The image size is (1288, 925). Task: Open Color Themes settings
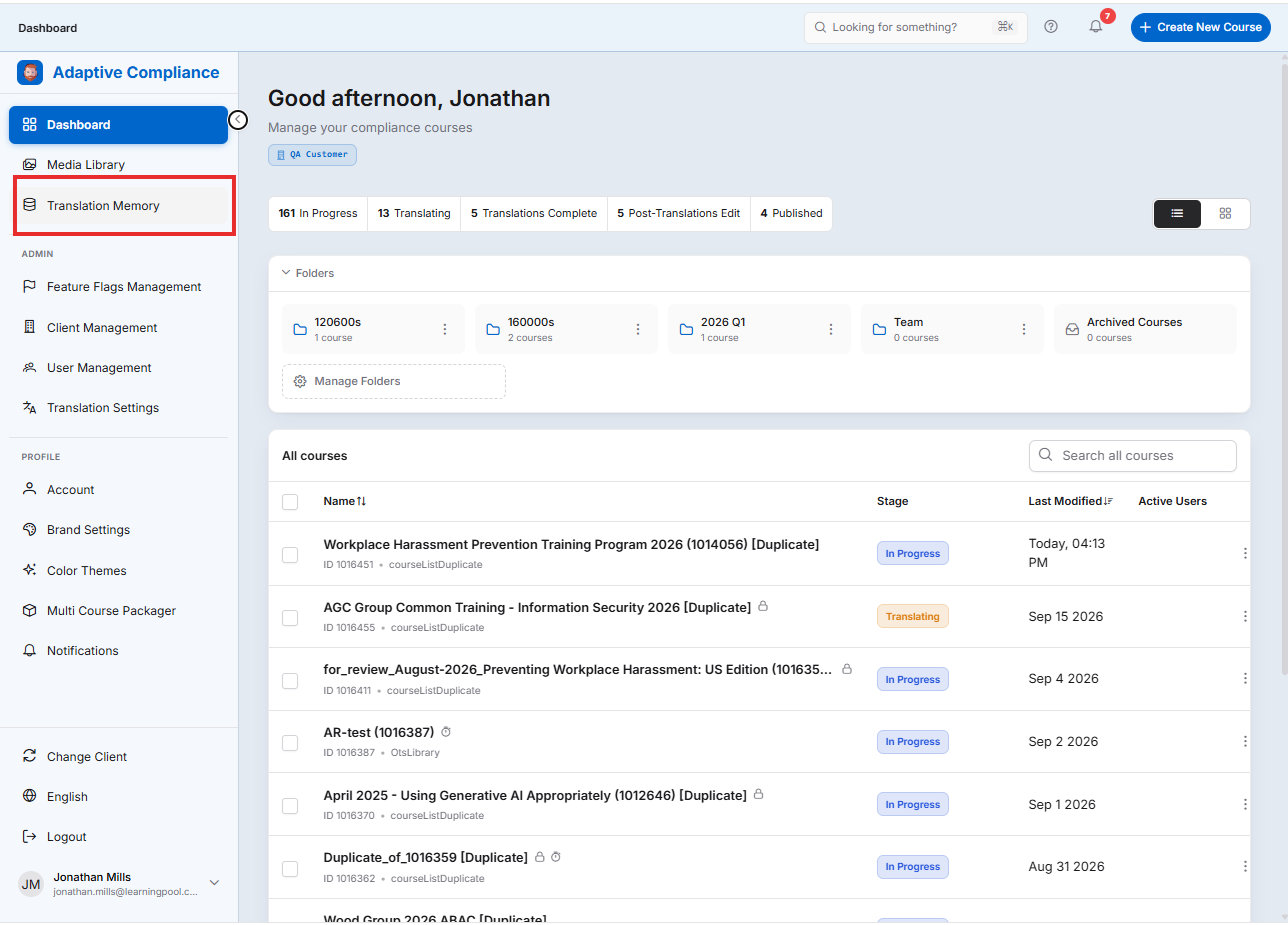click(x=87, y=570)
